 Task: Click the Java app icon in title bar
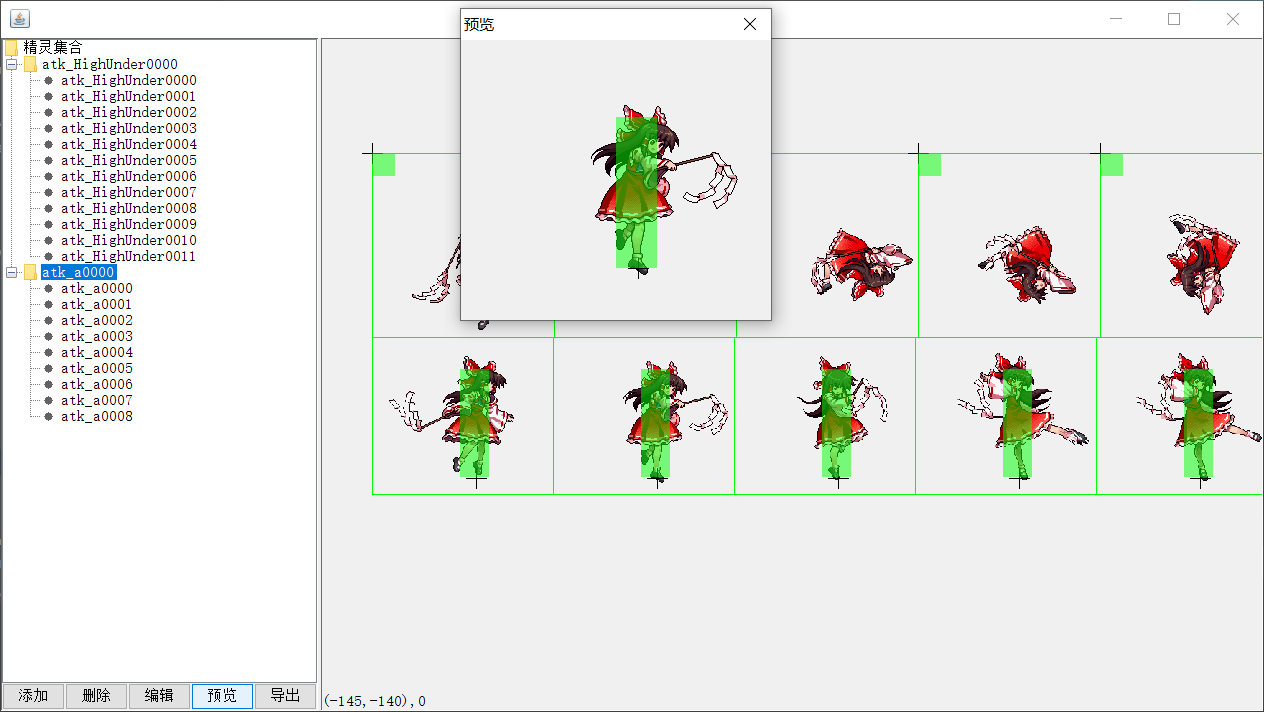pos(20,19)
